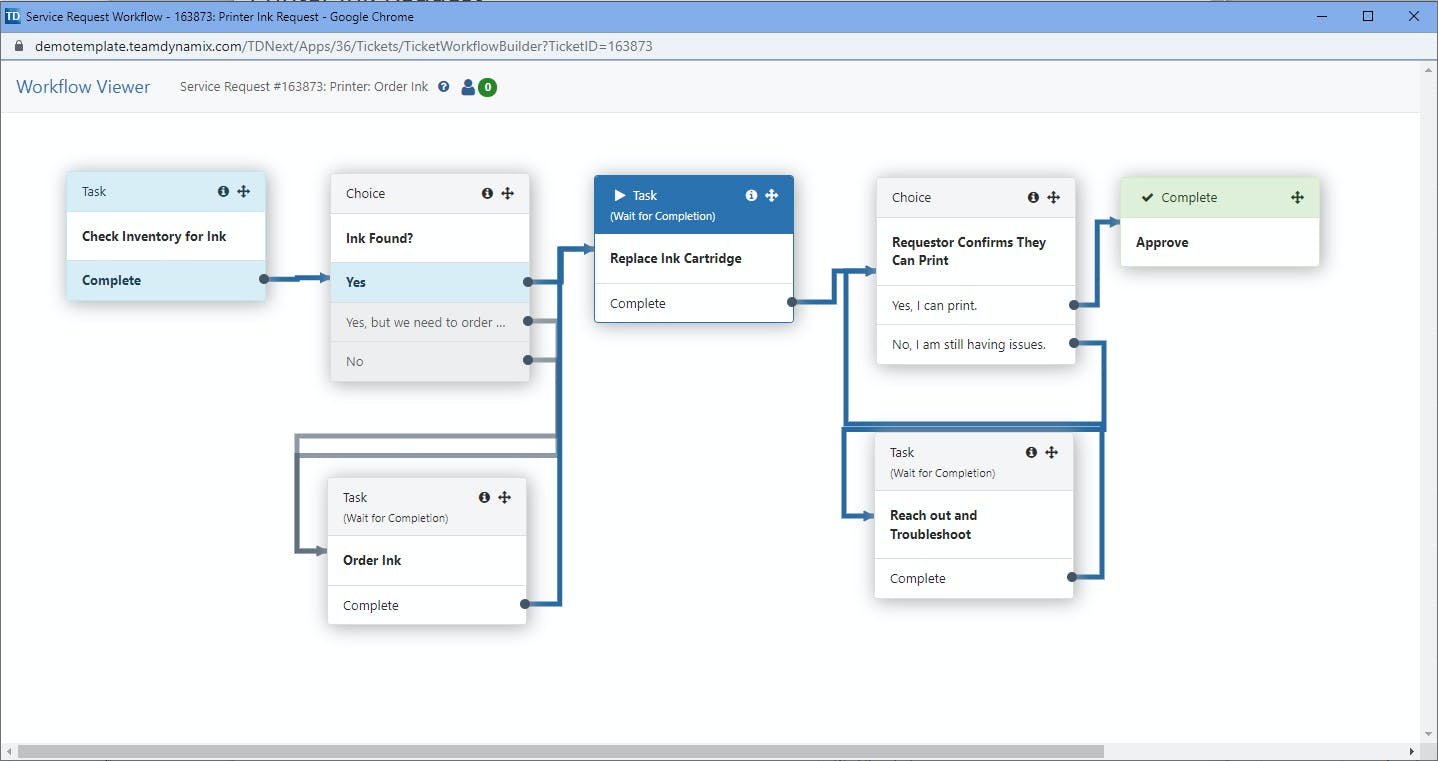Click connector dot on Order Ink Complete row

point(524,604)
